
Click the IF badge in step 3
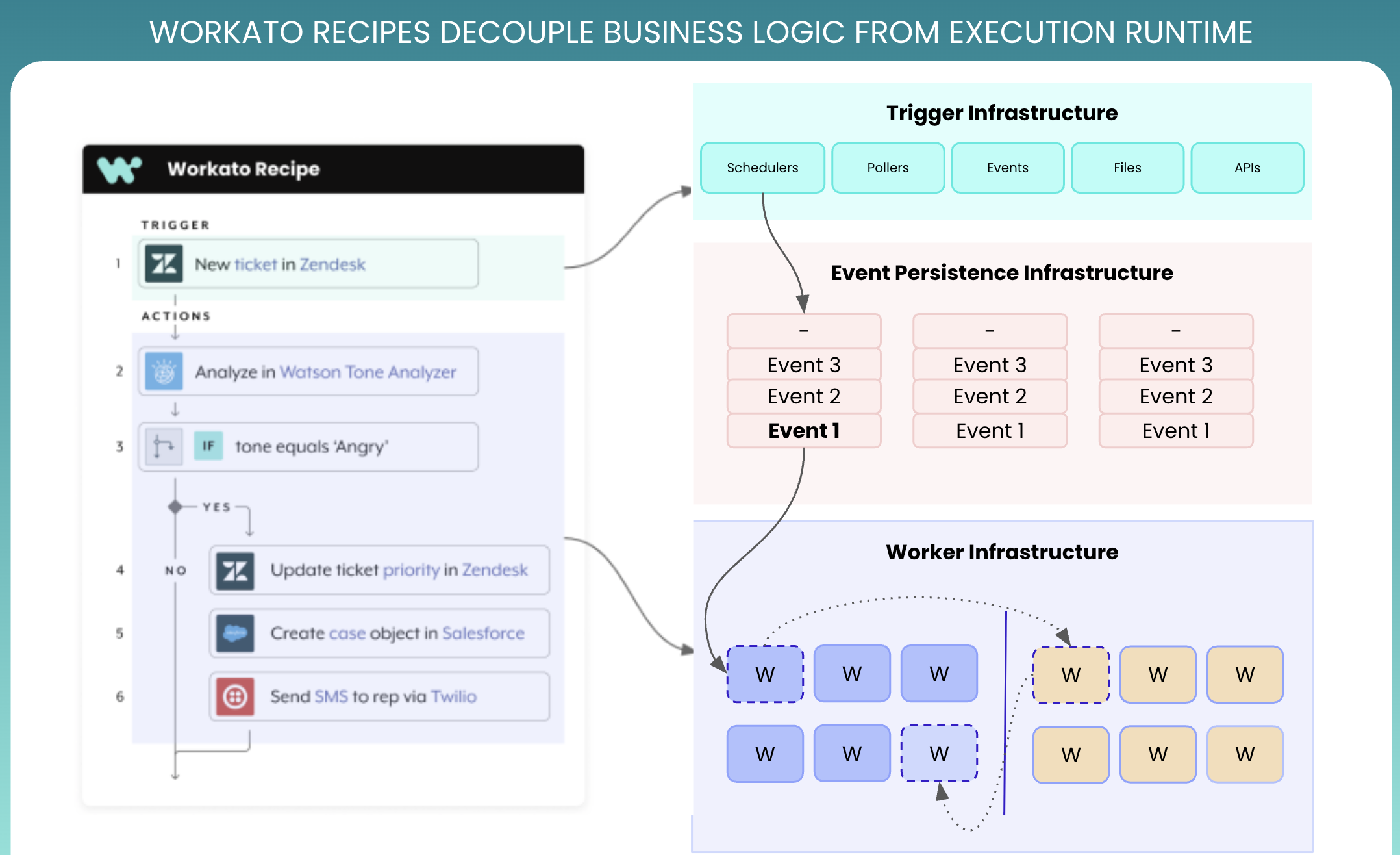(x=208, y=446)
